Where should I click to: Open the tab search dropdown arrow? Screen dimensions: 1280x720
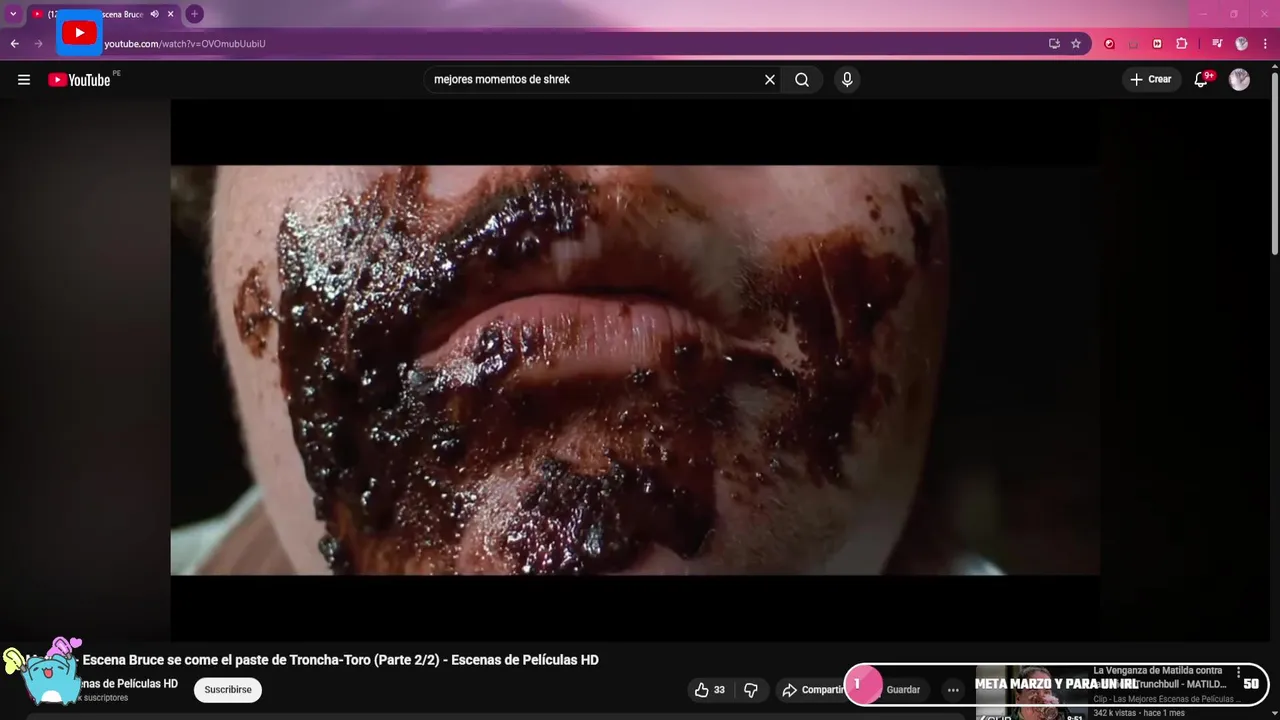[x=13, y=14]
